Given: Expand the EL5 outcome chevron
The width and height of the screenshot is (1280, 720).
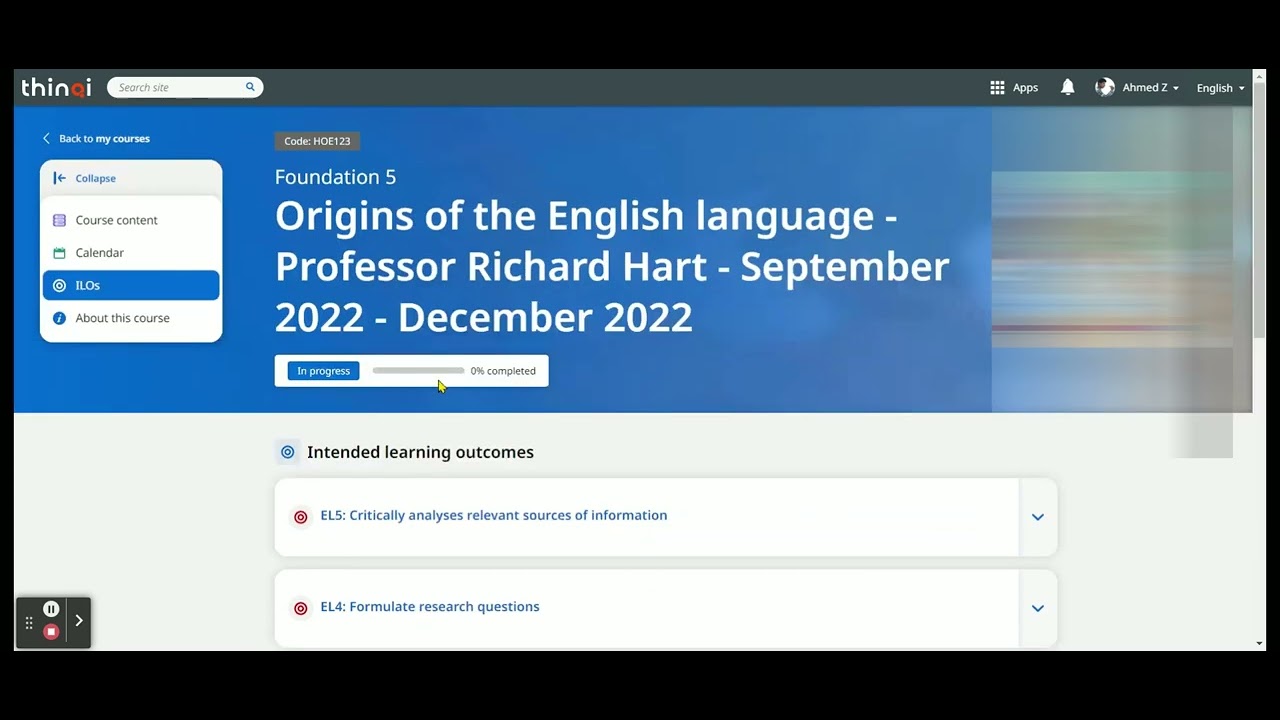Looking at the screenshot, I should tap(1038, 517).
